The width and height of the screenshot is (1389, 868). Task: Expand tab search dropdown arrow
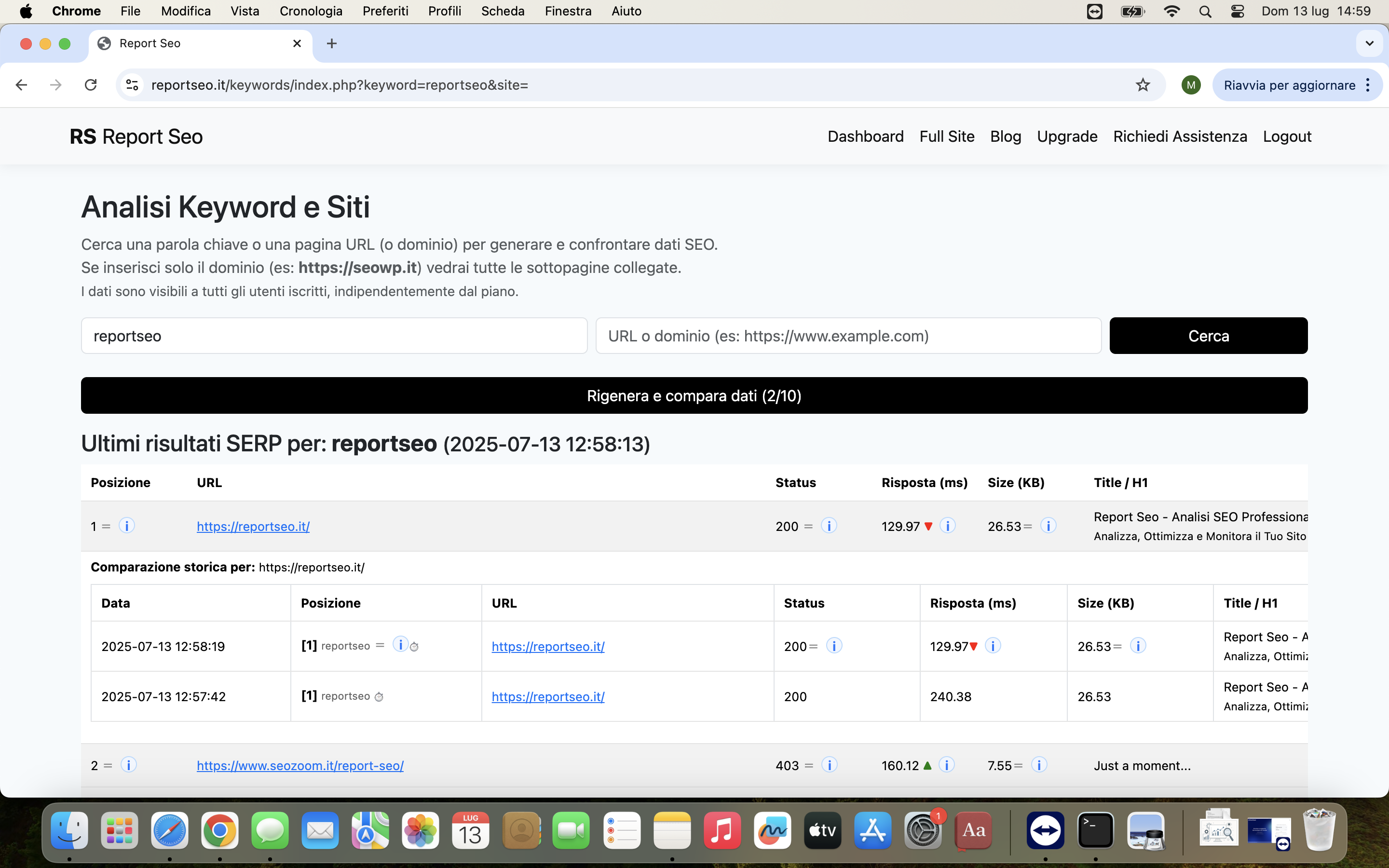pos(1370,43)
